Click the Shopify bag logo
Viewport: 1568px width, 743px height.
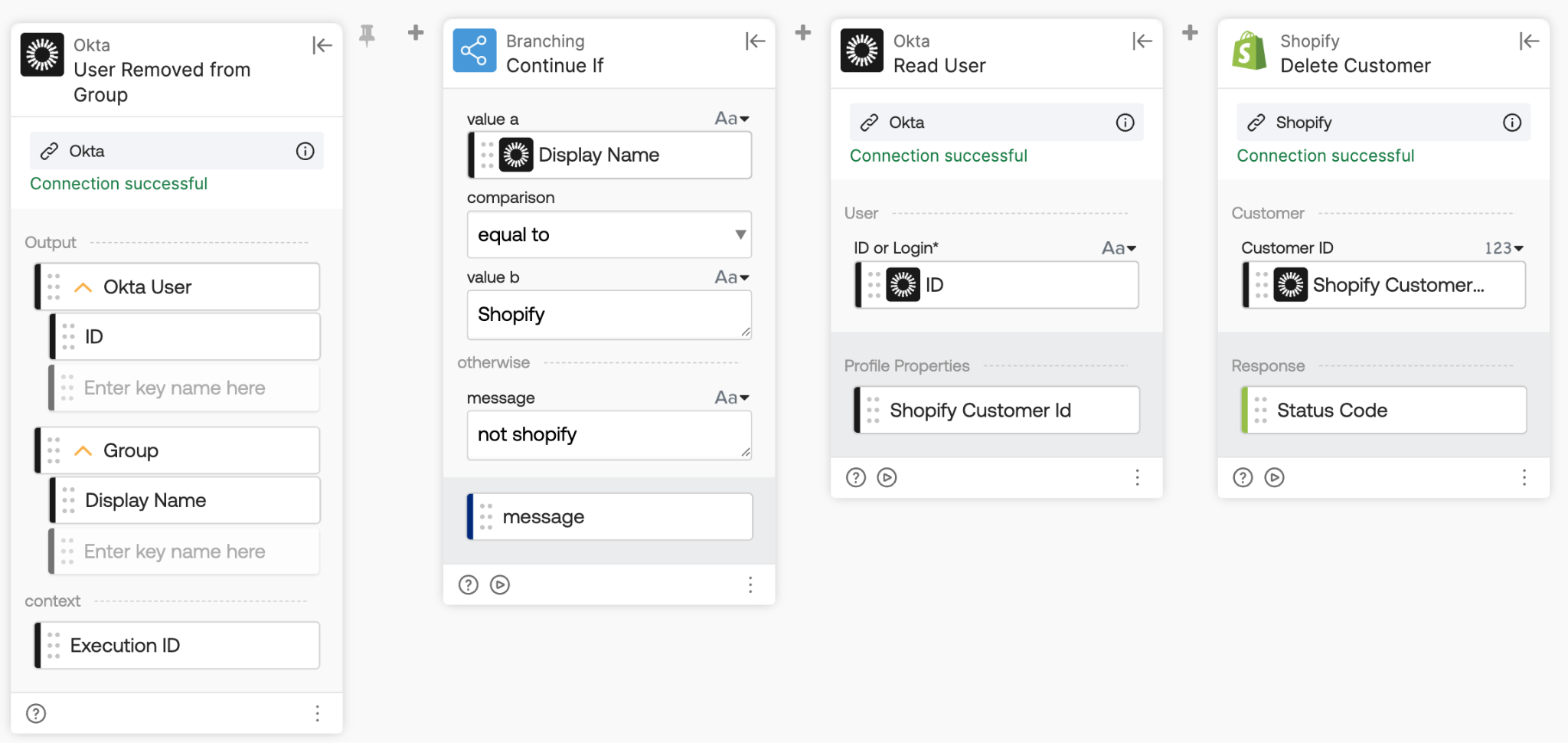1249,51
